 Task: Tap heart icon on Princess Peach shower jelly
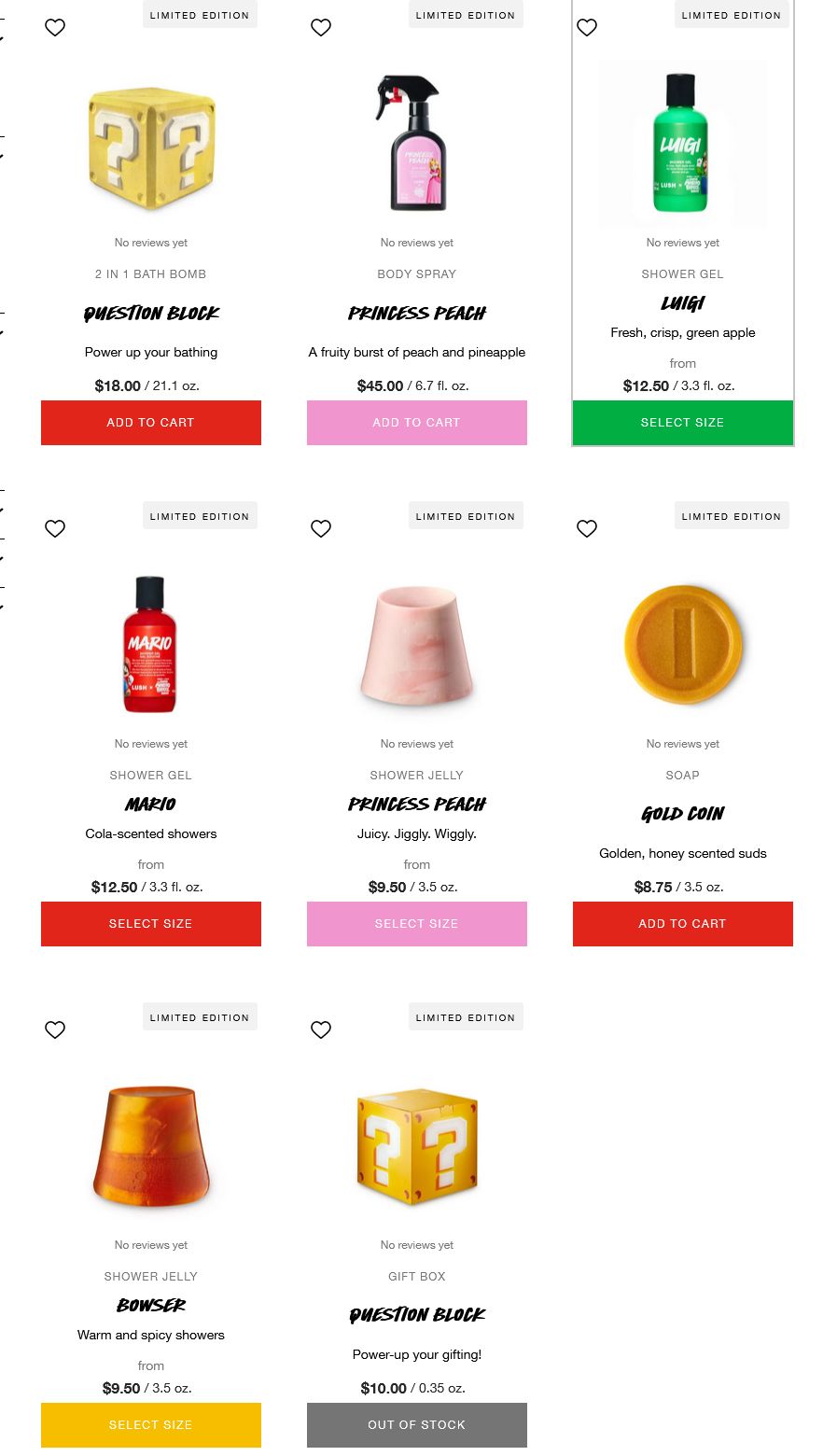(x=321, y=529)
